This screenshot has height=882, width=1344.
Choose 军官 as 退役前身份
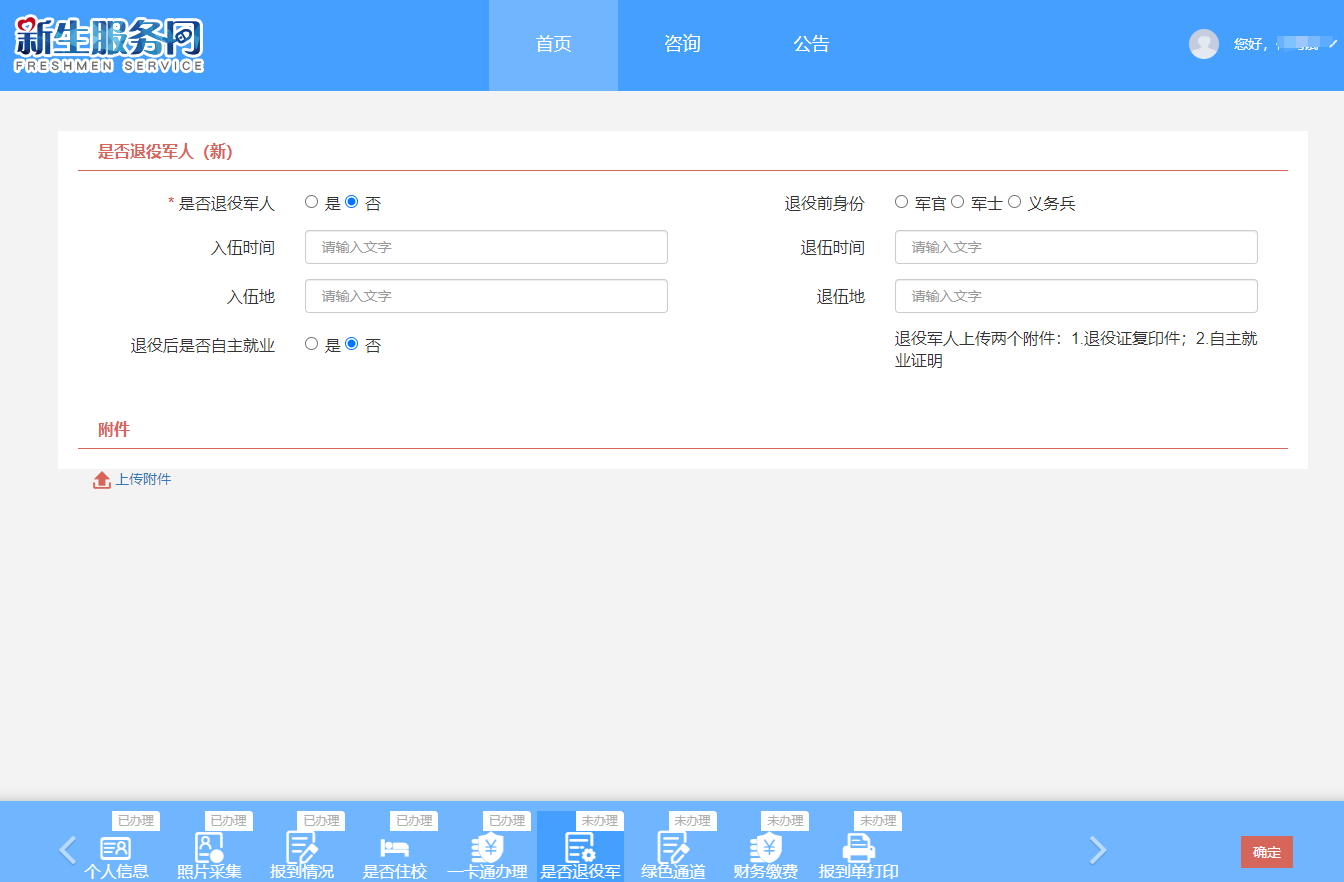[x=902, y=202]
